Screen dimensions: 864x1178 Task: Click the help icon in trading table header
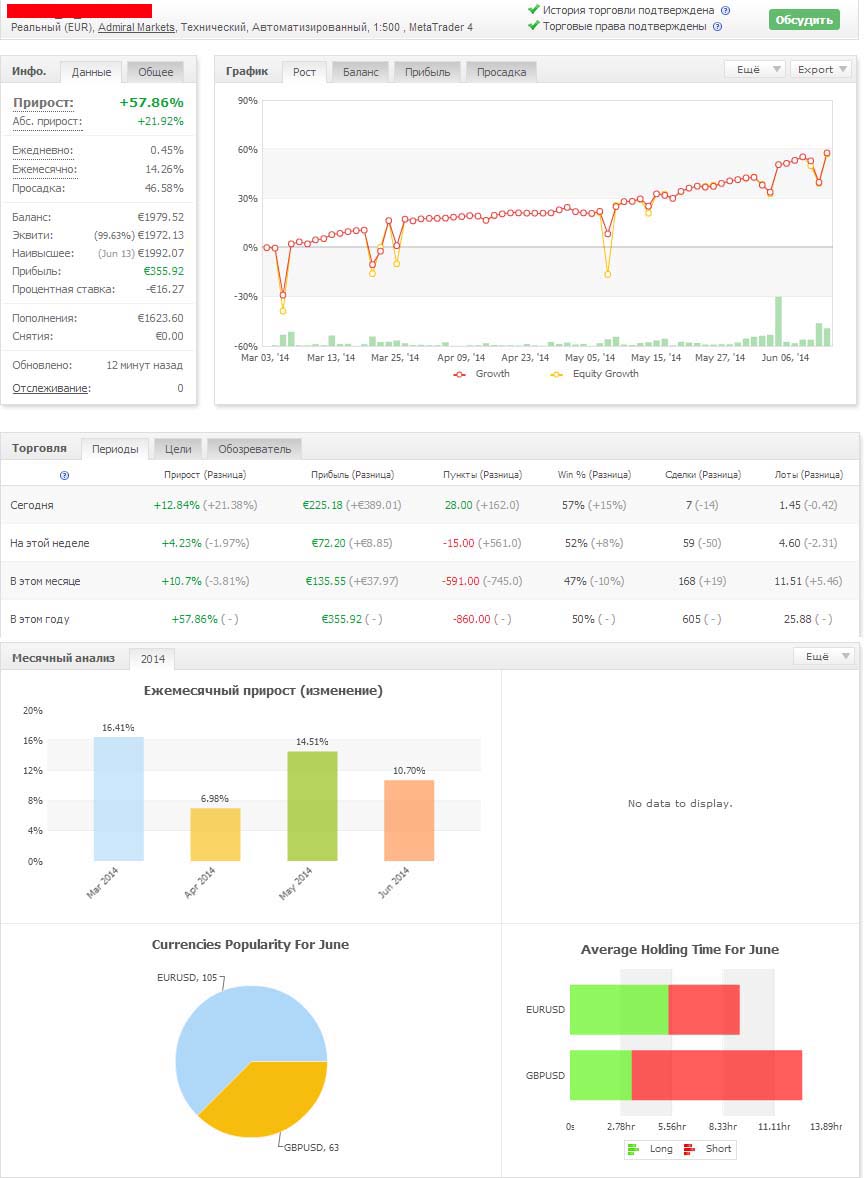click(x=65, y=475)
